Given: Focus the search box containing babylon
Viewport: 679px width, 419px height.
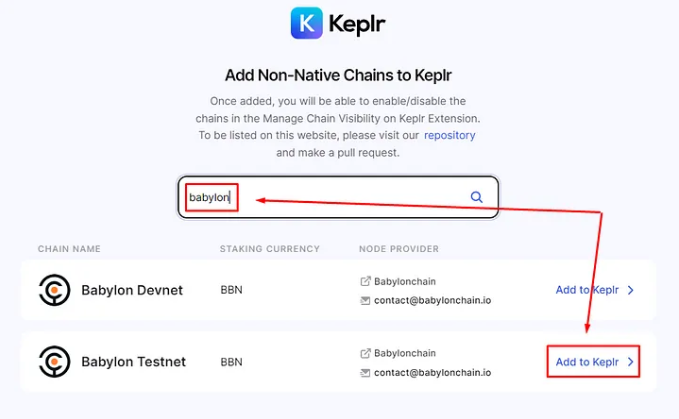Looking at the screenshot, I should pyautogui.click(x=338, y=197).
